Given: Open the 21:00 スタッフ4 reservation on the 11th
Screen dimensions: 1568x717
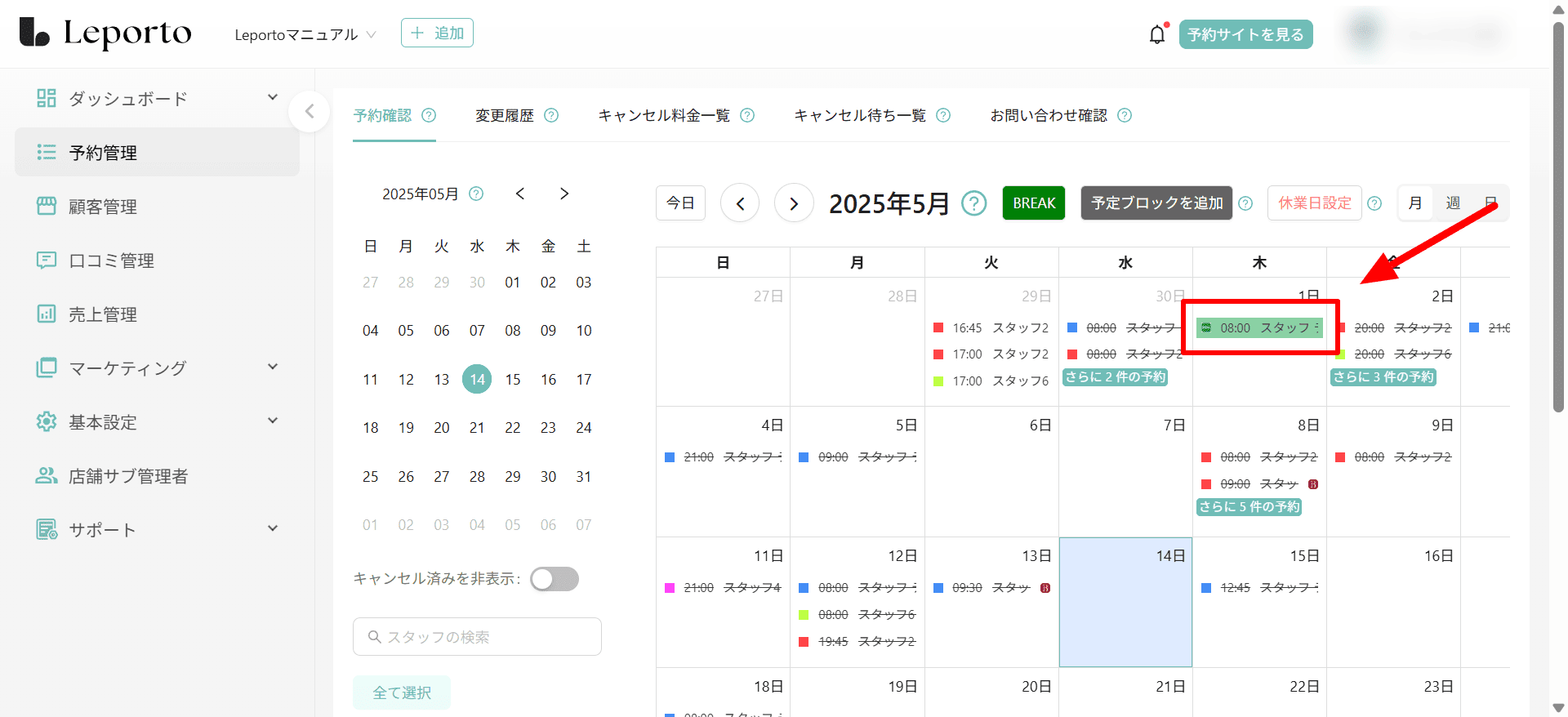Looking at the screenshot, I should pos(723,587).
